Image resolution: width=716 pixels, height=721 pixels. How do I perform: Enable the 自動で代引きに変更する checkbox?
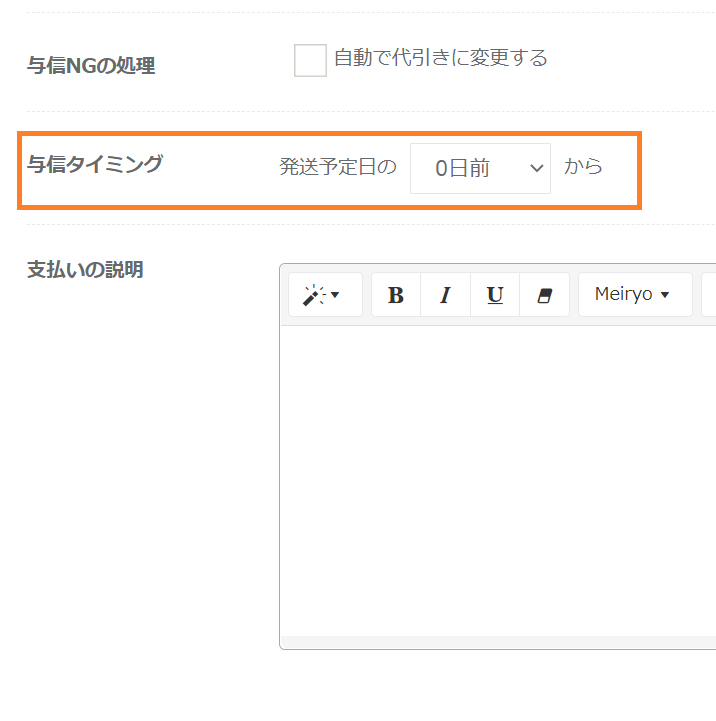[310, 61]
